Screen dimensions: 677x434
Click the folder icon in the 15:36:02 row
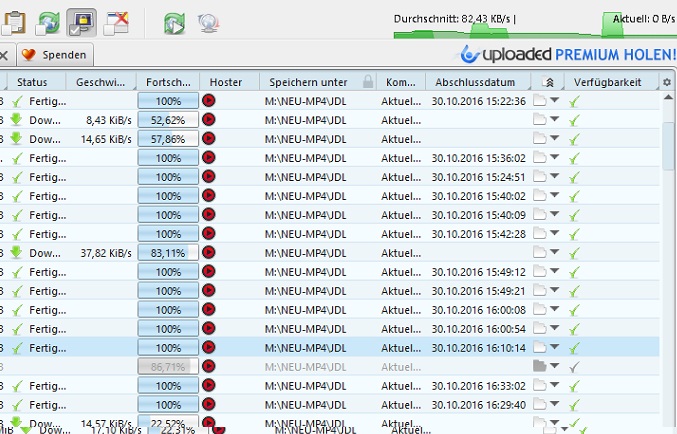point(540,158)
